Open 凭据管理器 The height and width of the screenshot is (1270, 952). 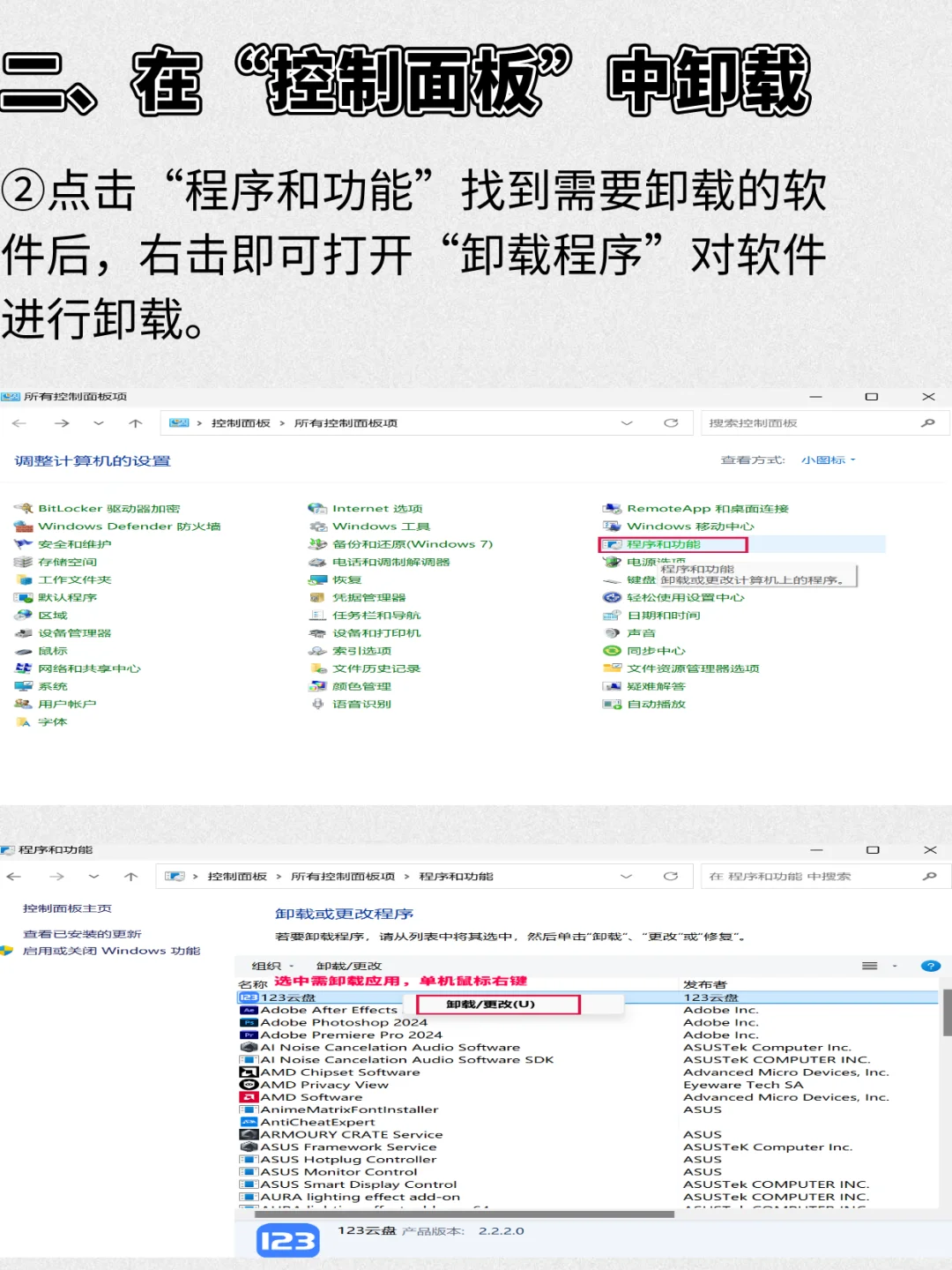click(x=370, y=597)
